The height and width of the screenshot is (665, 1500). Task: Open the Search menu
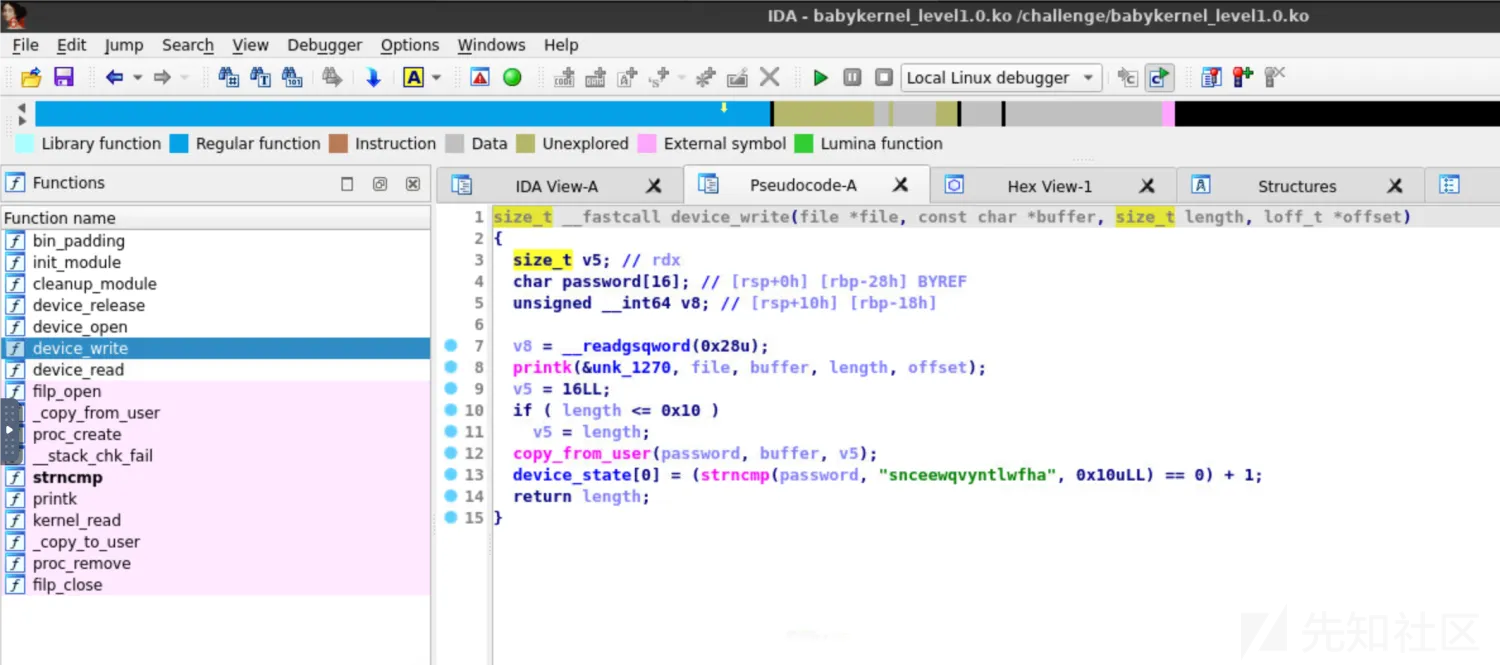coord(188,45)
